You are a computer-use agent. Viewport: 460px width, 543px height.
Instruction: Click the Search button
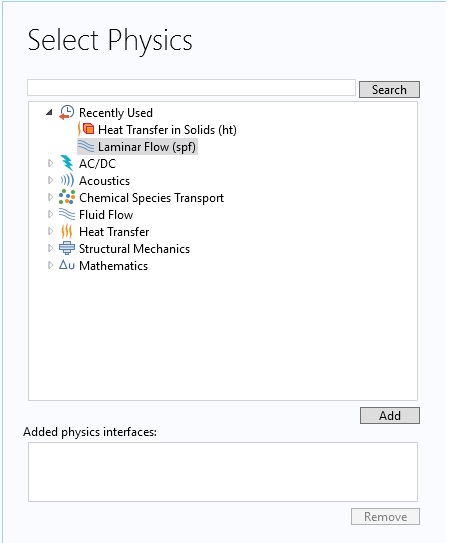pyautogui.click(x=389, y=90)
